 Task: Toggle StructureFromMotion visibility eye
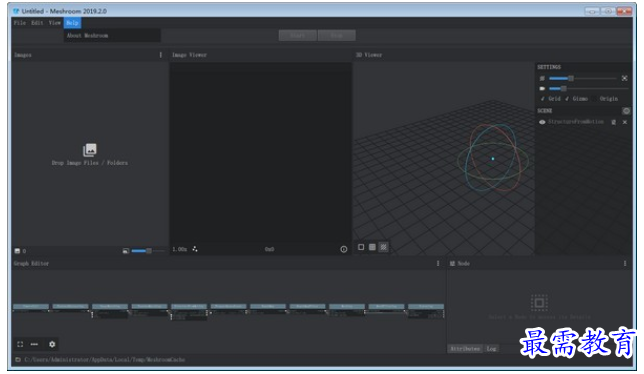coord(542,122)
